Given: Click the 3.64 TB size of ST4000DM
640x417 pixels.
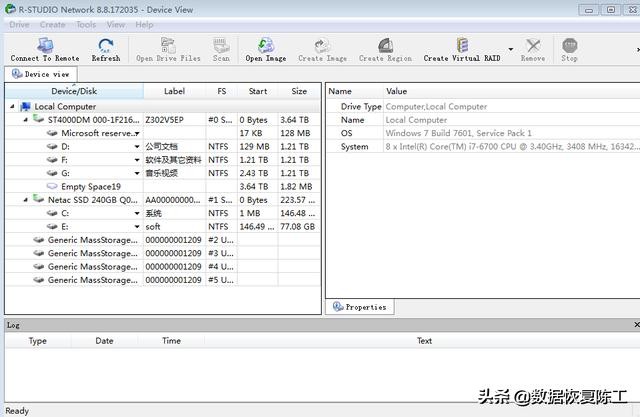Looking at the screenshot, I should (294, 120).
